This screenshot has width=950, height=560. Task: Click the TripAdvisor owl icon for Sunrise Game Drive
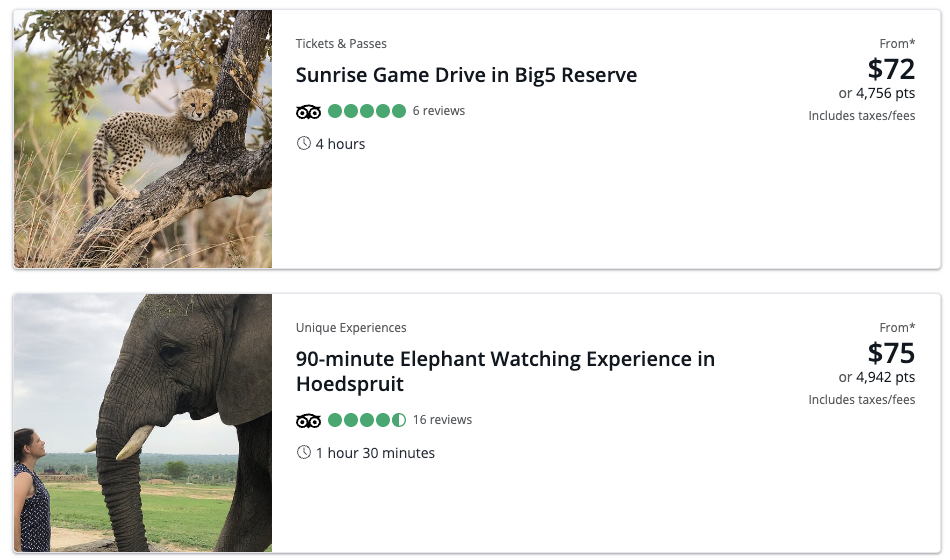point(308,111)
